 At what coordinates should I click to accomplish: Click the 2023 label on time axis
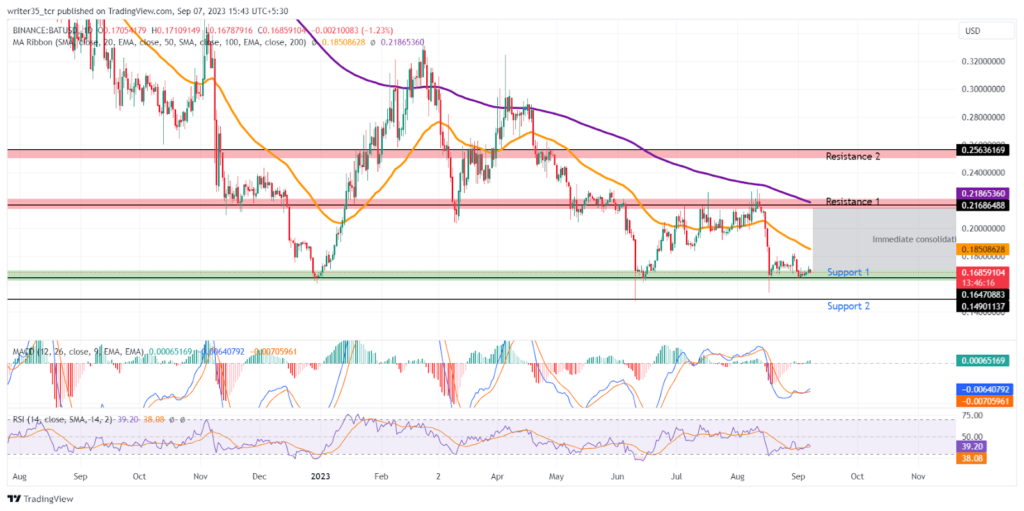321,477
